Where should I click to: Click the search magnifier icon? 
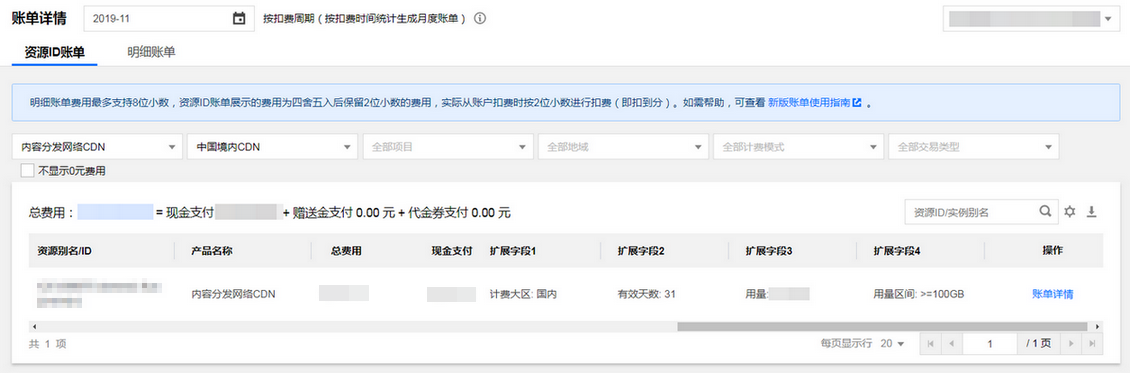(1045, 212)
